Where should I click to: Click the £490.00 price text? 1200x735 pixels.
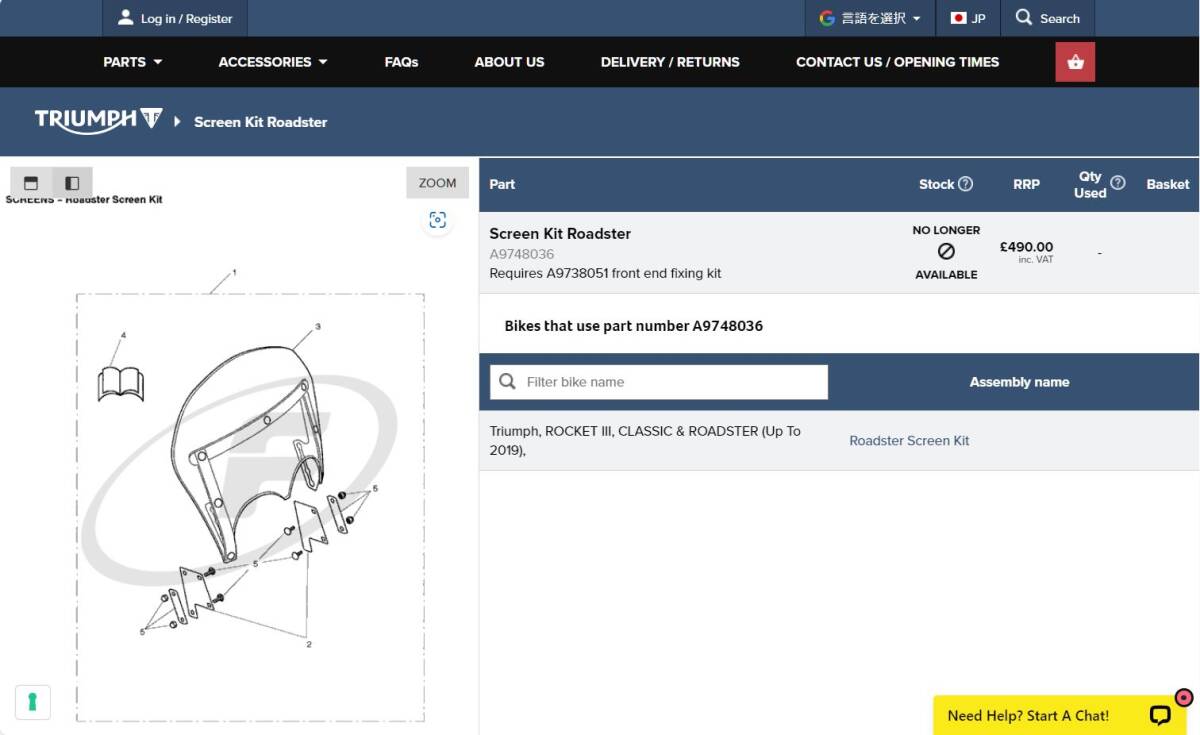(1026, 247)
